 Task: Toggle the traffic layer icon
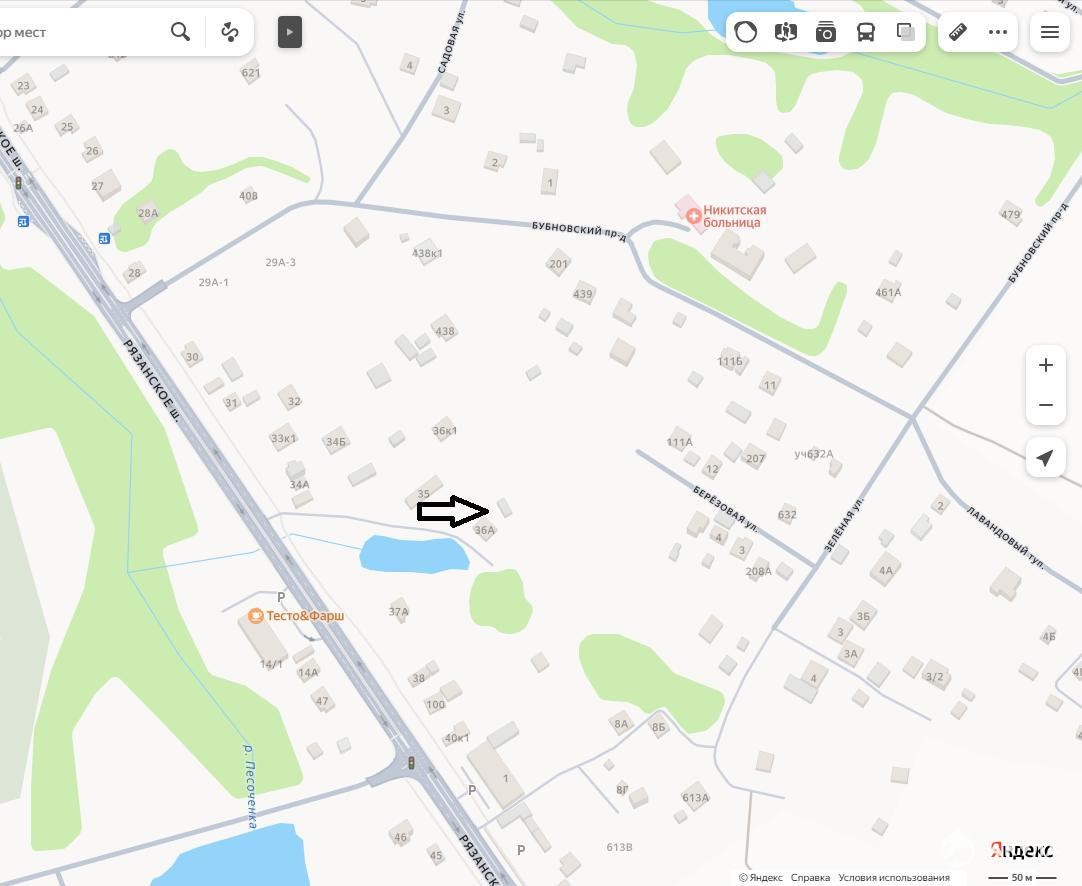coord(745,32)
